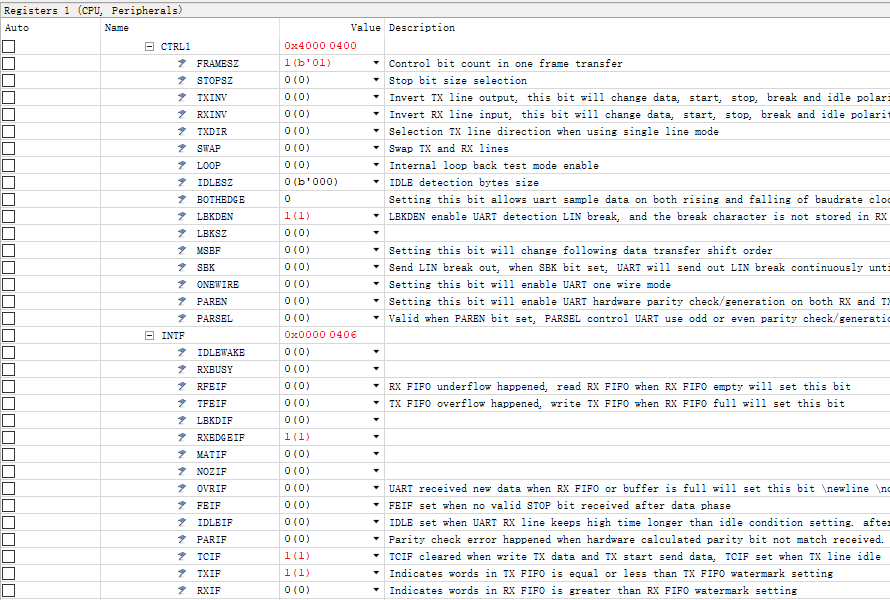The height and width of the screenshot is (600, 890).
Task: Select the pencil icon of IDLEWAKE
Action: 182,352
